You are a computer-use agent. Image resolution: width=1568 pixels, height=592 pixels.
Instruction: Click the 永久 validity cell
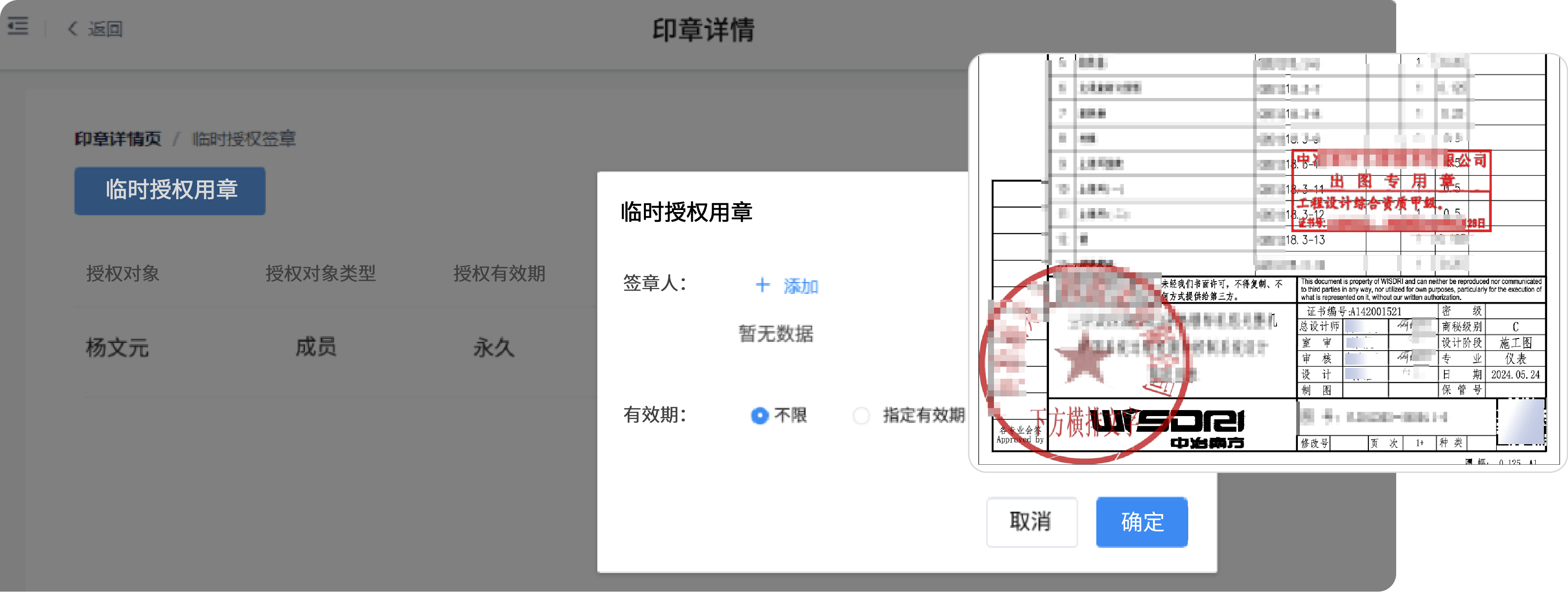click(x=494, y=348)
